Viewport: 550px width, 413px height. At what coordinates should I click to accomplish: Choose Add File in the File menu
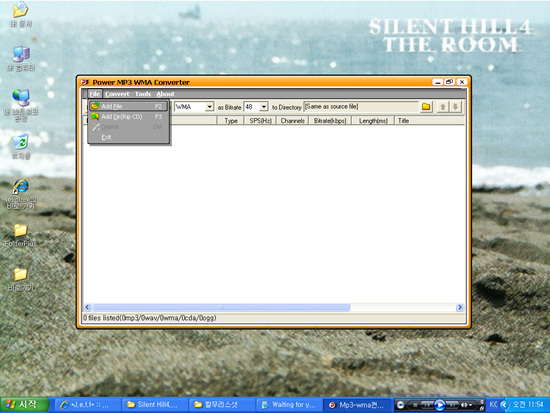click(x=128, y=106)
